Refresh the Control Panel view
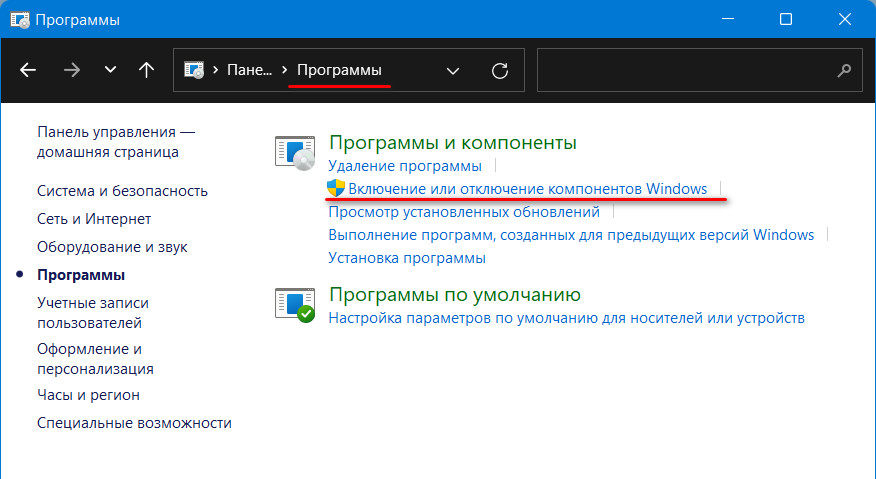The width and height of the screenshot is (876, 479). click(500, 70)
